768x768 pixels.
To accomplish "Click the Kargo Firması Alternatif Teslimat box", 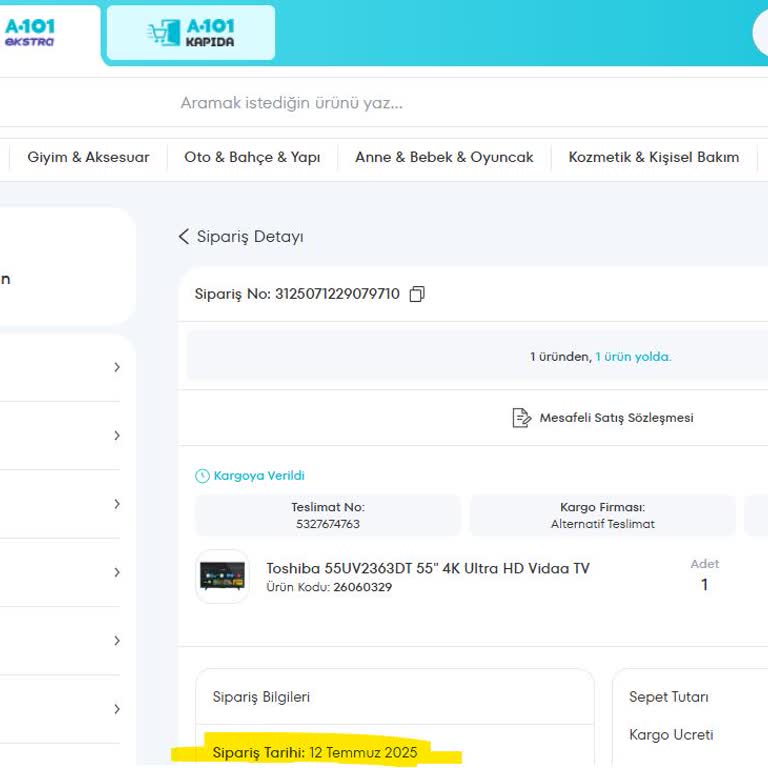I will tap(602, 516).
